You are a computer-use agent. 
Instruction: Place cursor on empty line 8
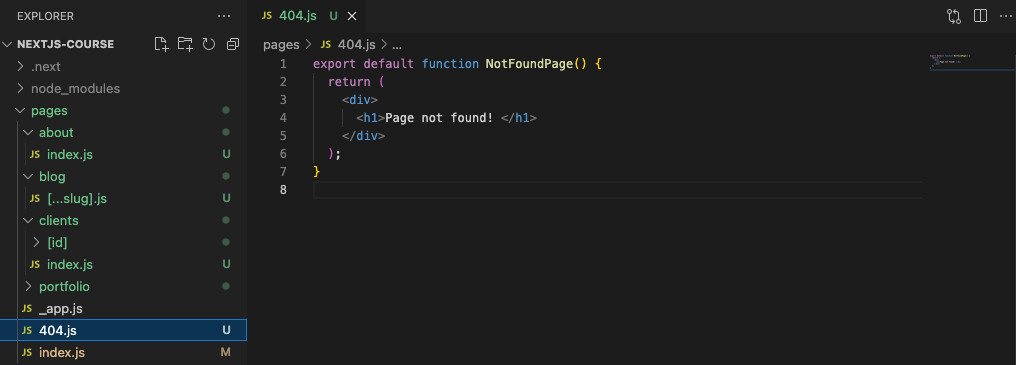point(617,190)
